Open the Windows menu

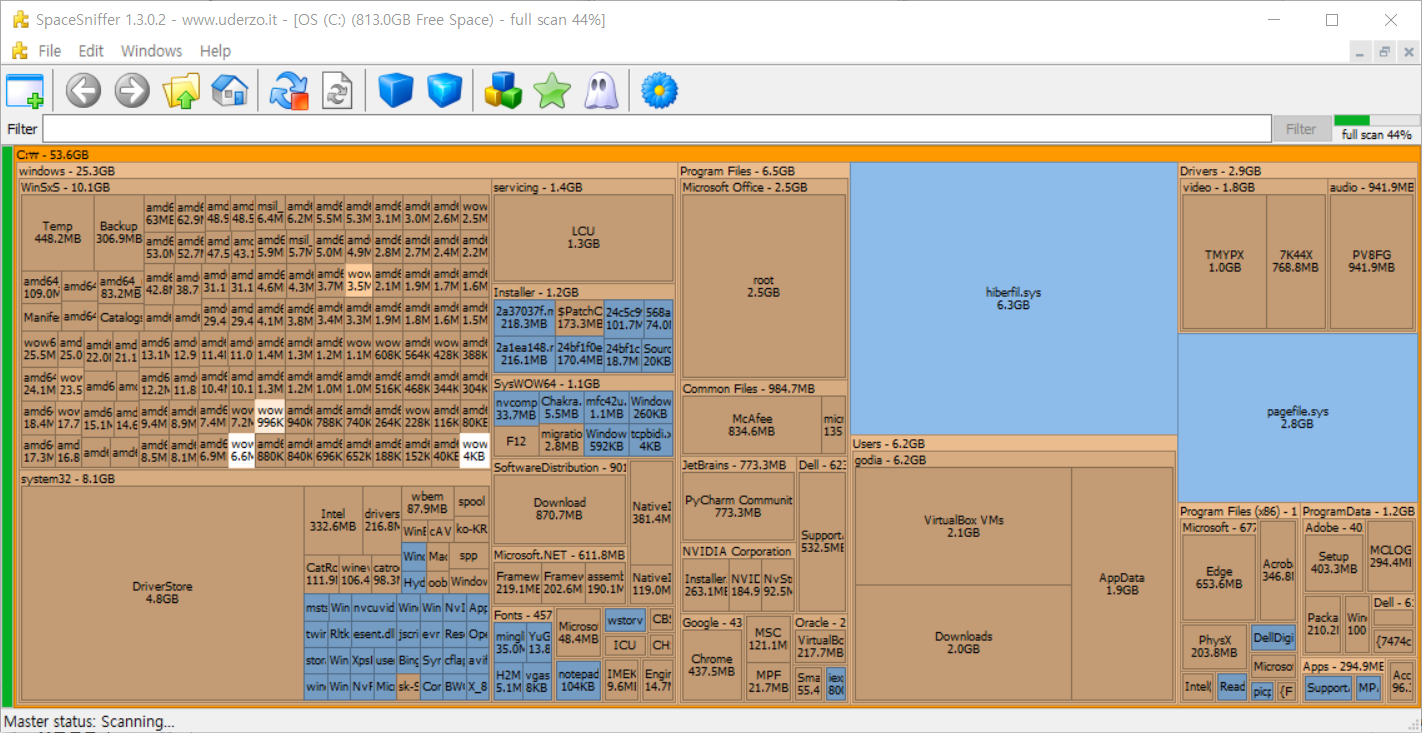click(152, 51)
